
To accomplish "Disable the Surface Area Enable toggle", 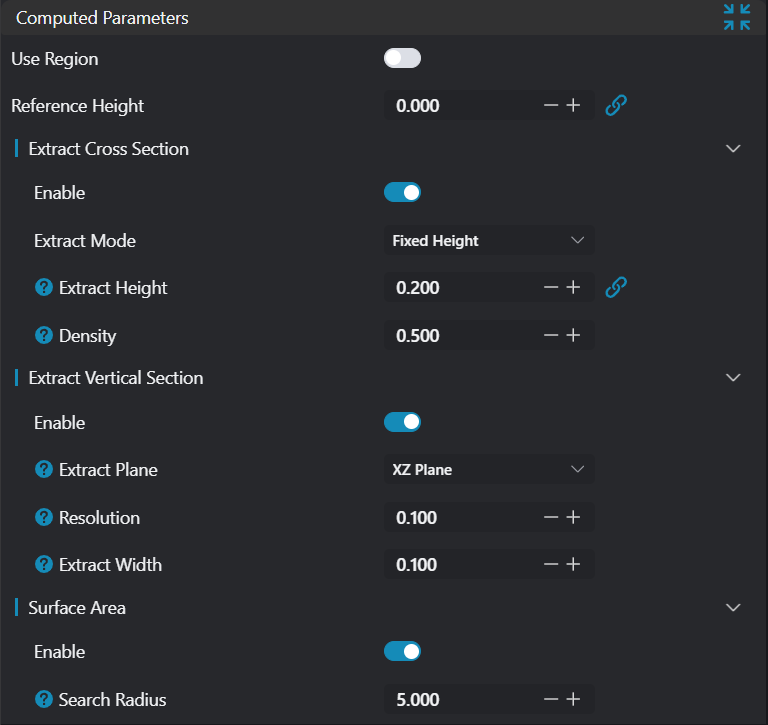I will tap(402, 652).
